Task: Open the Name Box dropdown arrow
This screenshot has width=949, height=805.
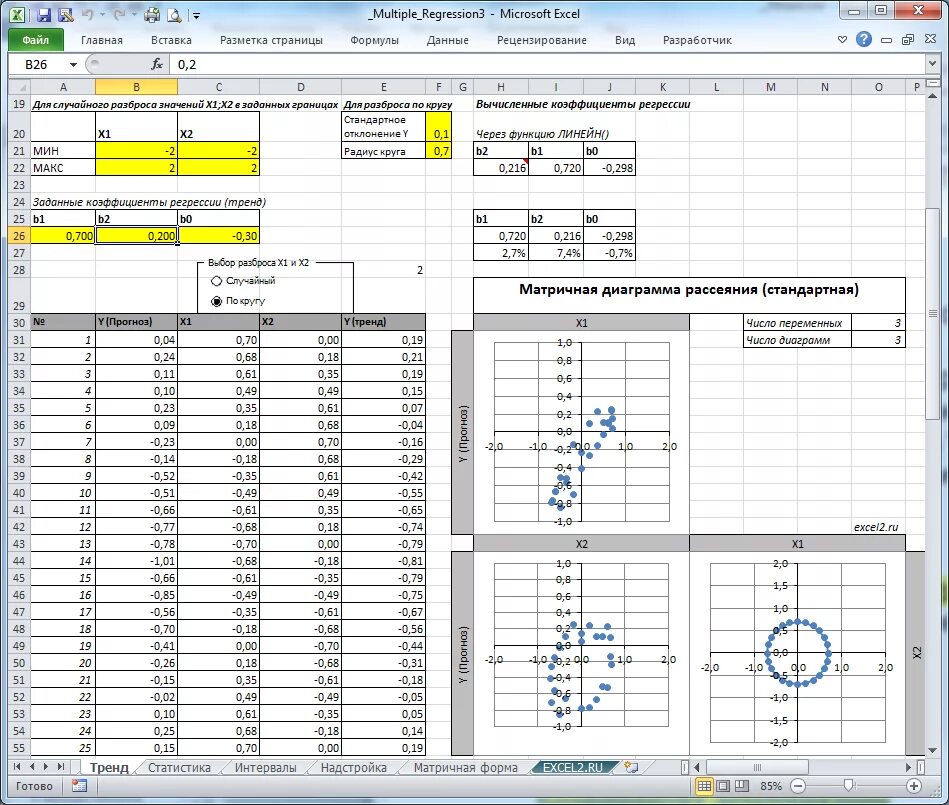Action: point(73,65)
